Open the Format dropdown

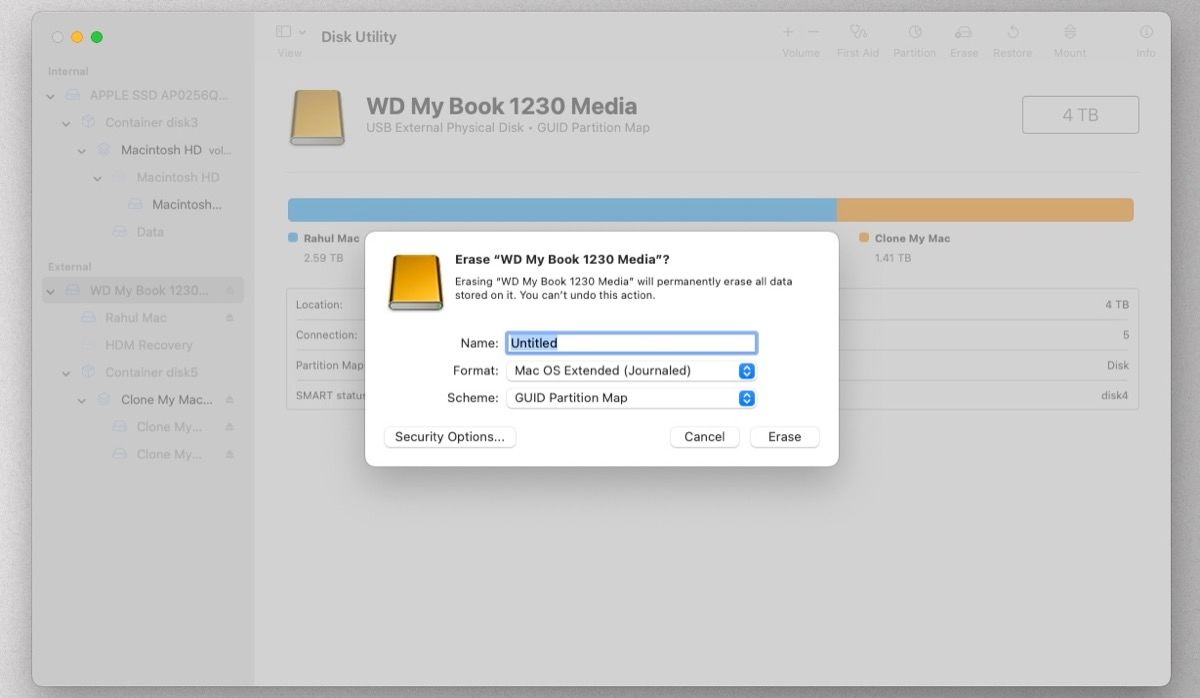[x=631, y=371]
